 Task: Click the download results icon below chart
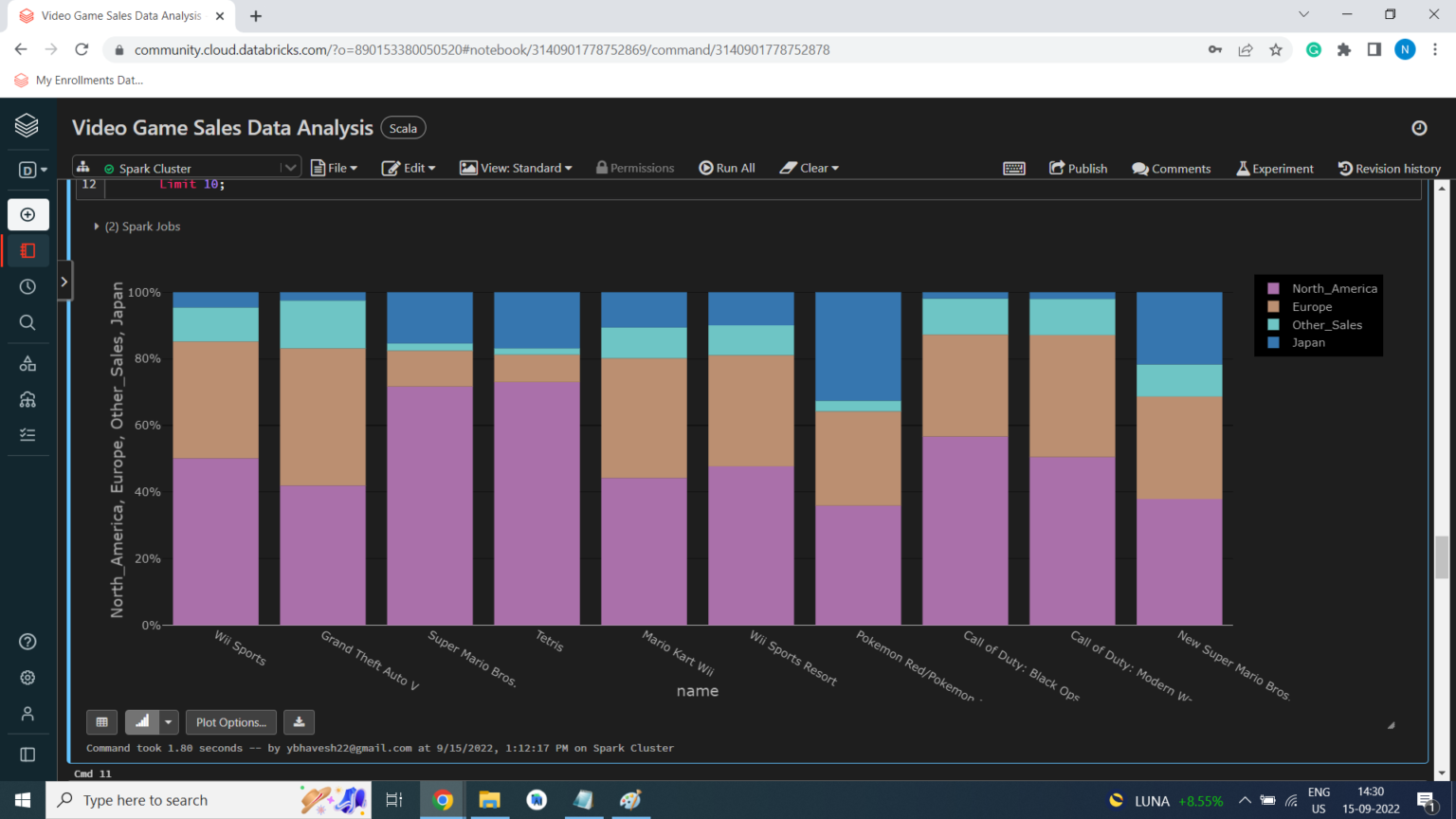(x=299, y=722)
